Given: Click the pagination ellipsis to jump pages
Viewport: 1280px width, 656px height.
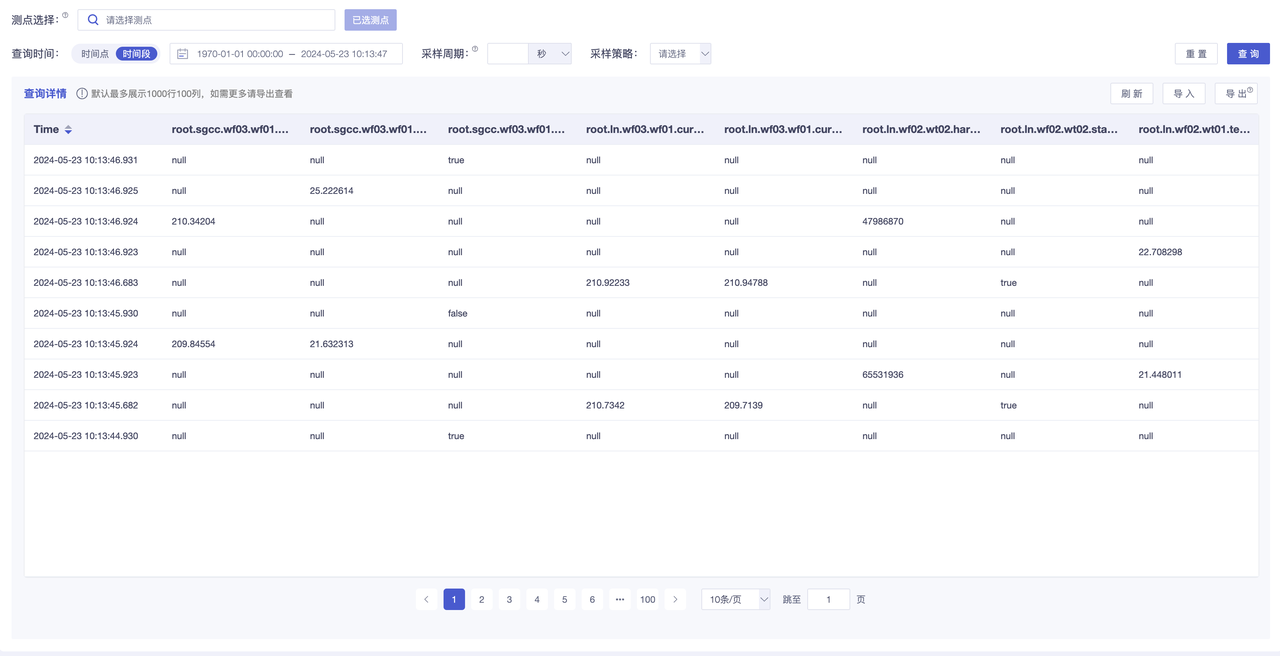Looking at the screenshot, I should 620,600.
